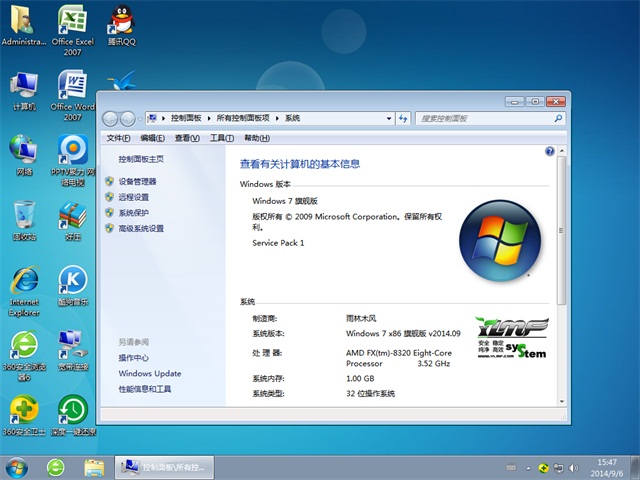
Task: Open 高级系统设置 link
Action: 141,228
